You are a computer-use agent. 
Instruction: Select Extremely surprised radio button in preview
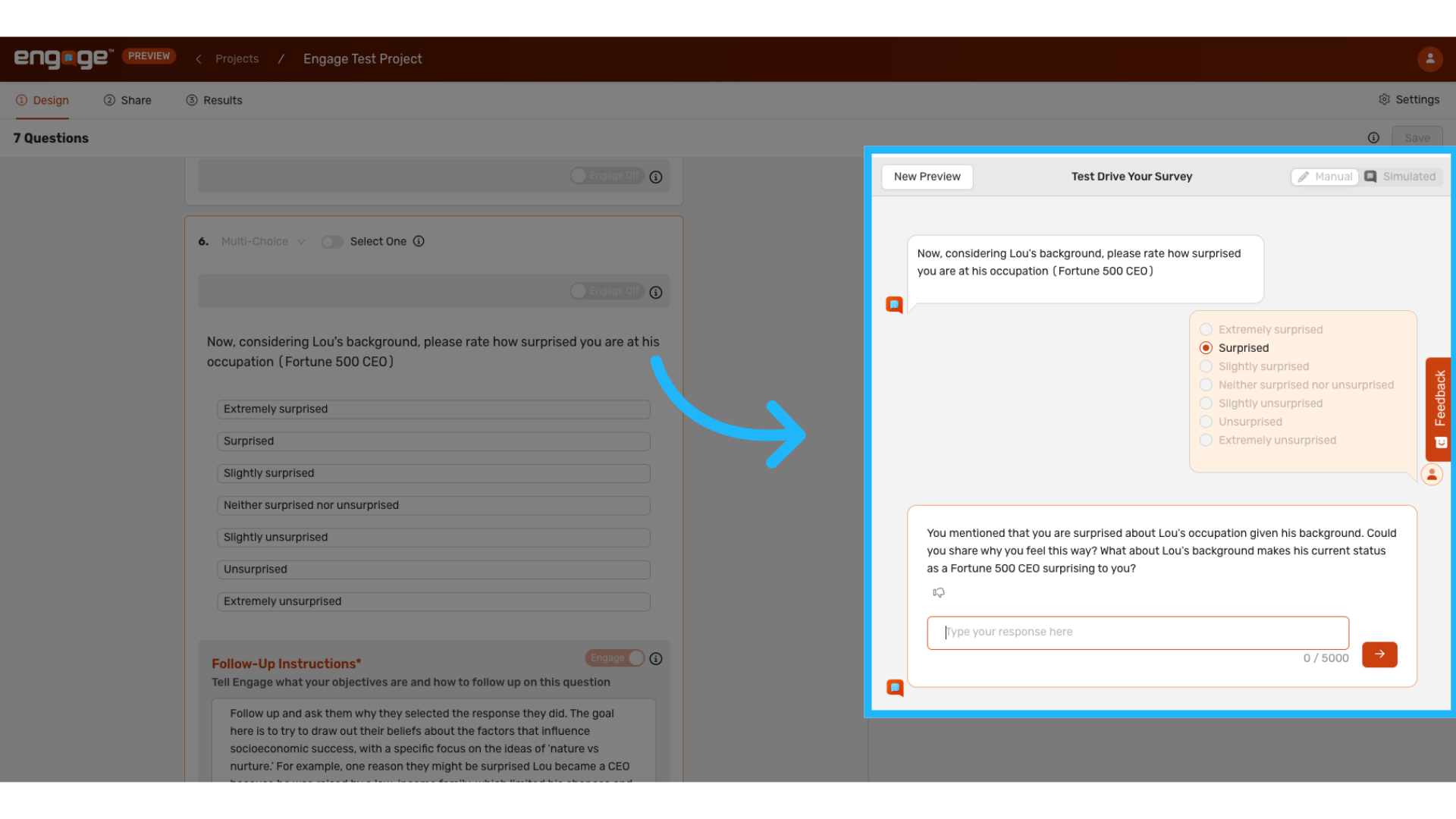click(1206, 329)
